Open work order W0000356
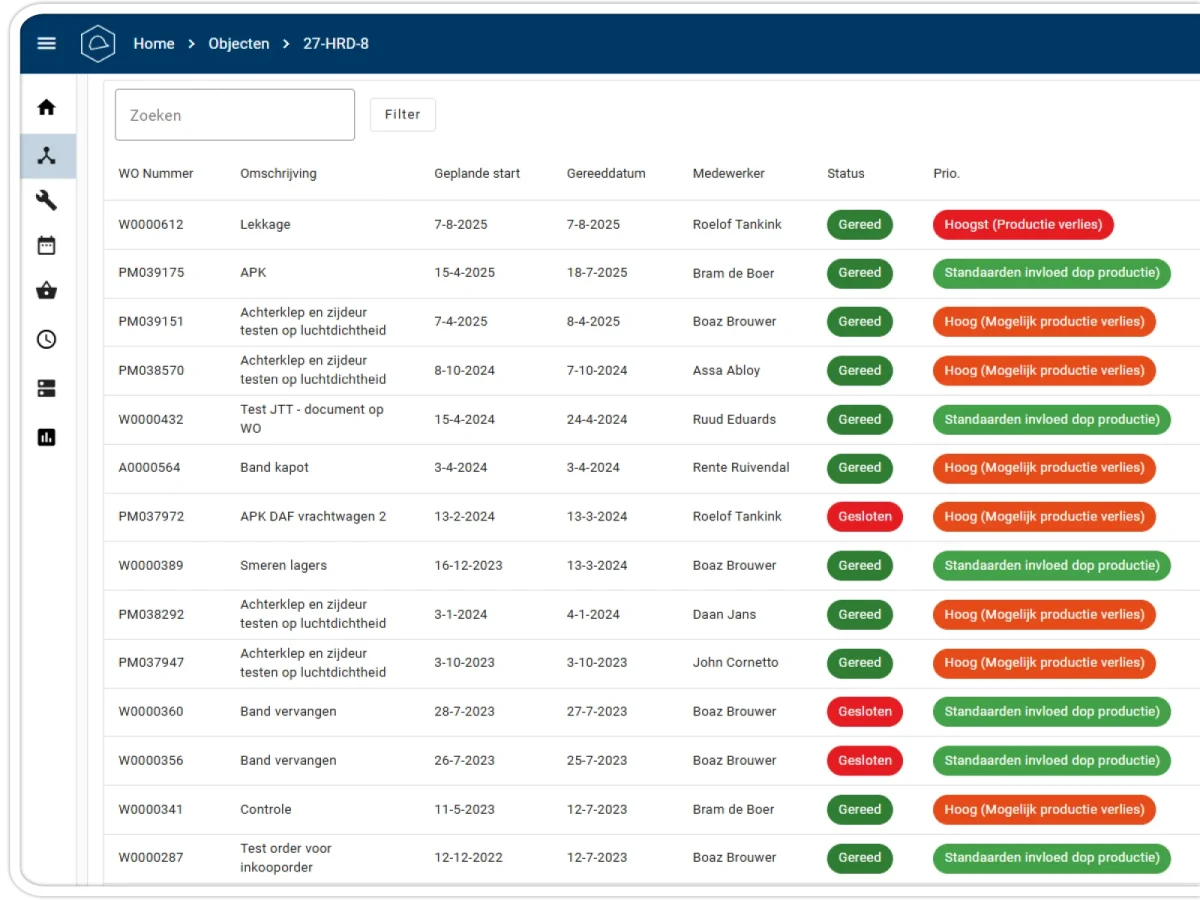The width and height of the screenshot is (1200, 900). click(151, 760)
